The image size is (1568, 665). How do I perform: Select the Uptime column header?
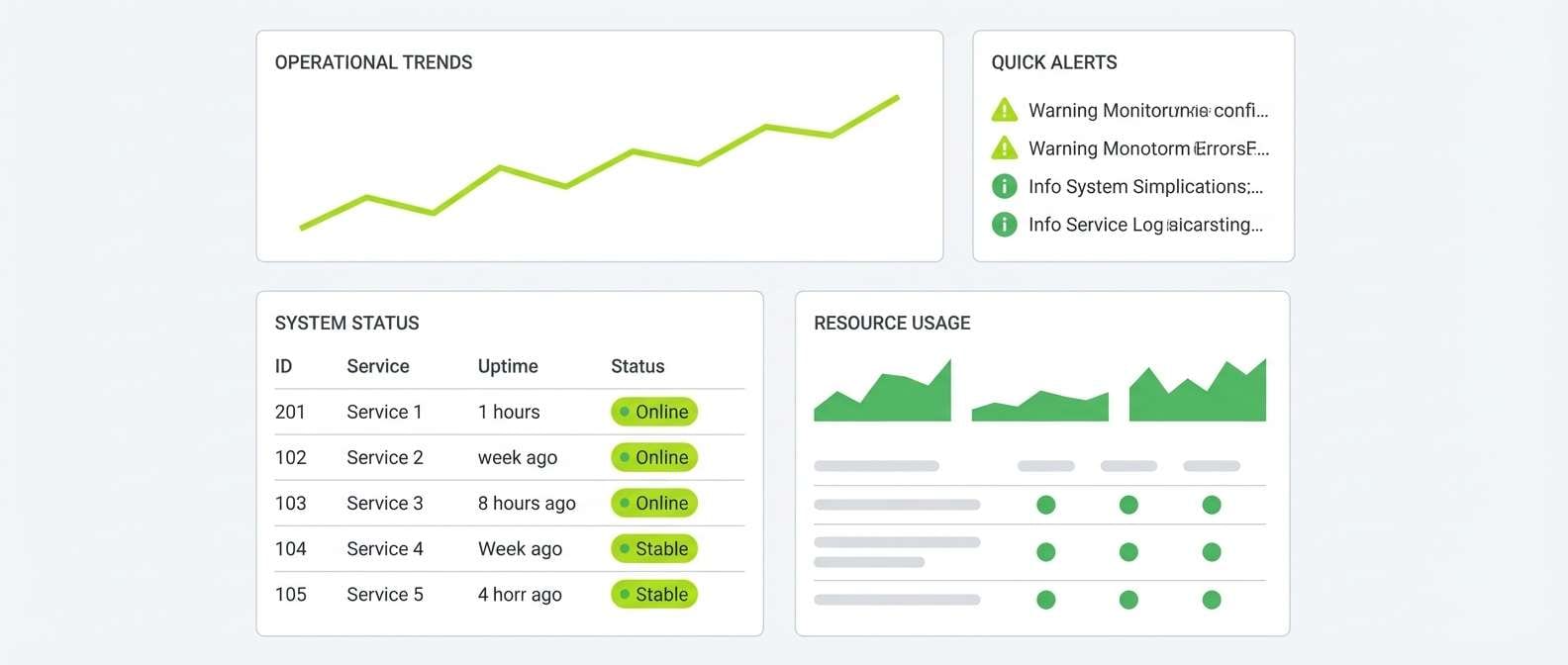pos(508,366)
